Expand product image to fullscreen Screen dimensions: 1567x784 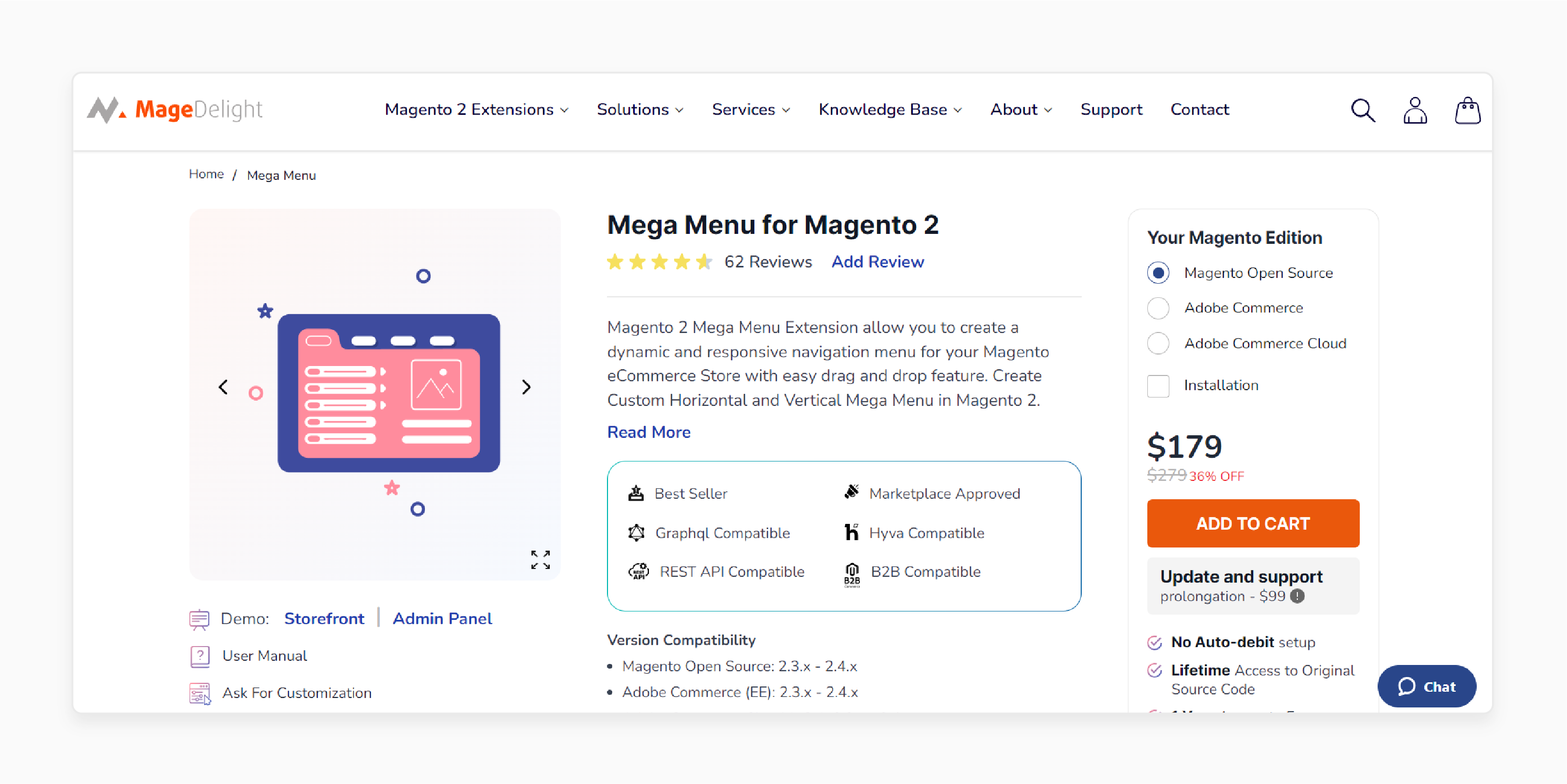(540, 560)
